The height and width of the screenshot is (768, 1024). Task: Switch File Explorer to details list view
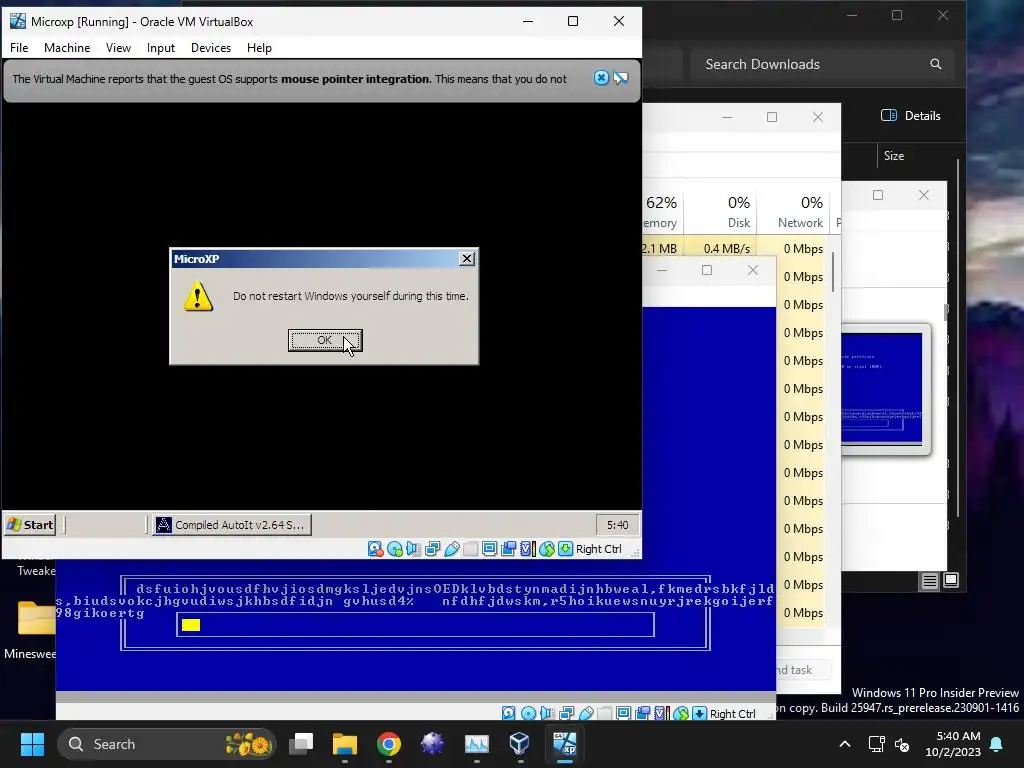tap(930, 581)
